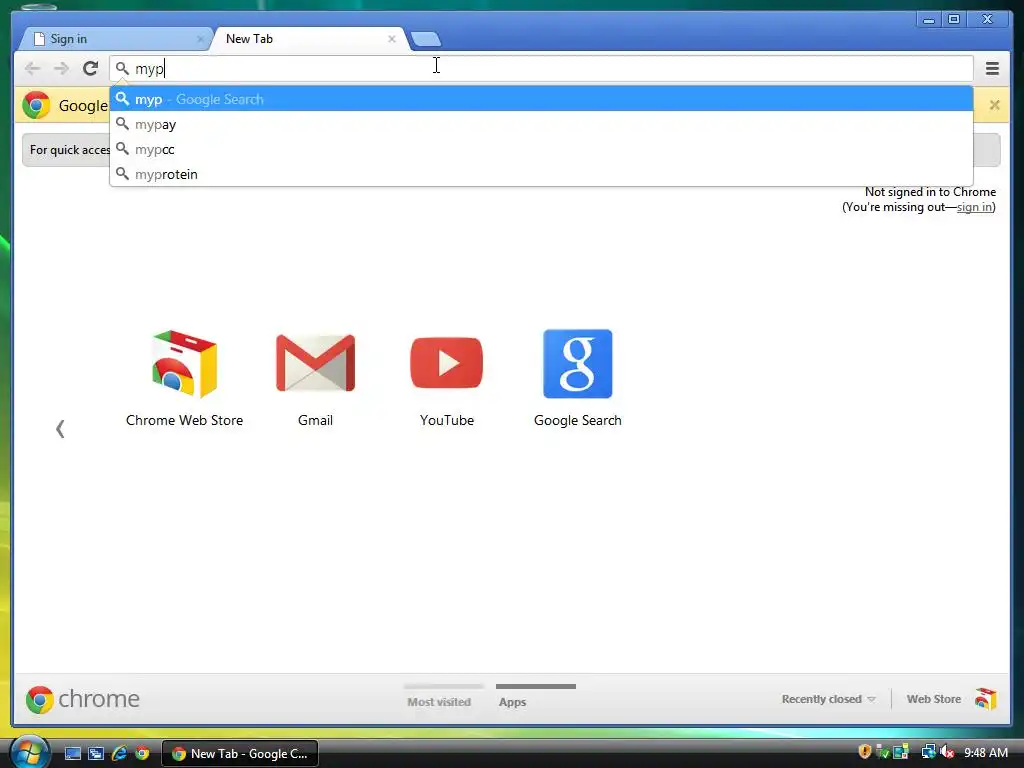
Task: Click Show Desktop in quick launch
Action: [x=72, y=754]
